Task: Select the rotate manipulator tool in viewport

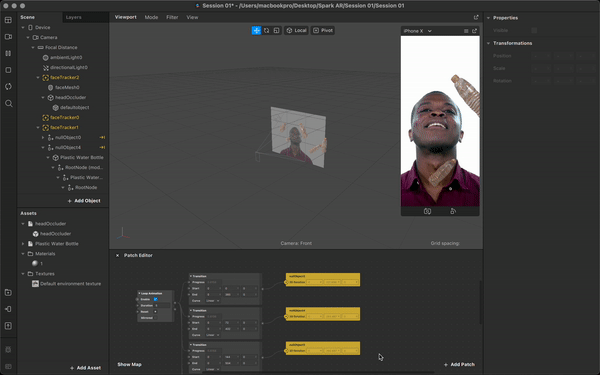Action: (x=266, y=31)
